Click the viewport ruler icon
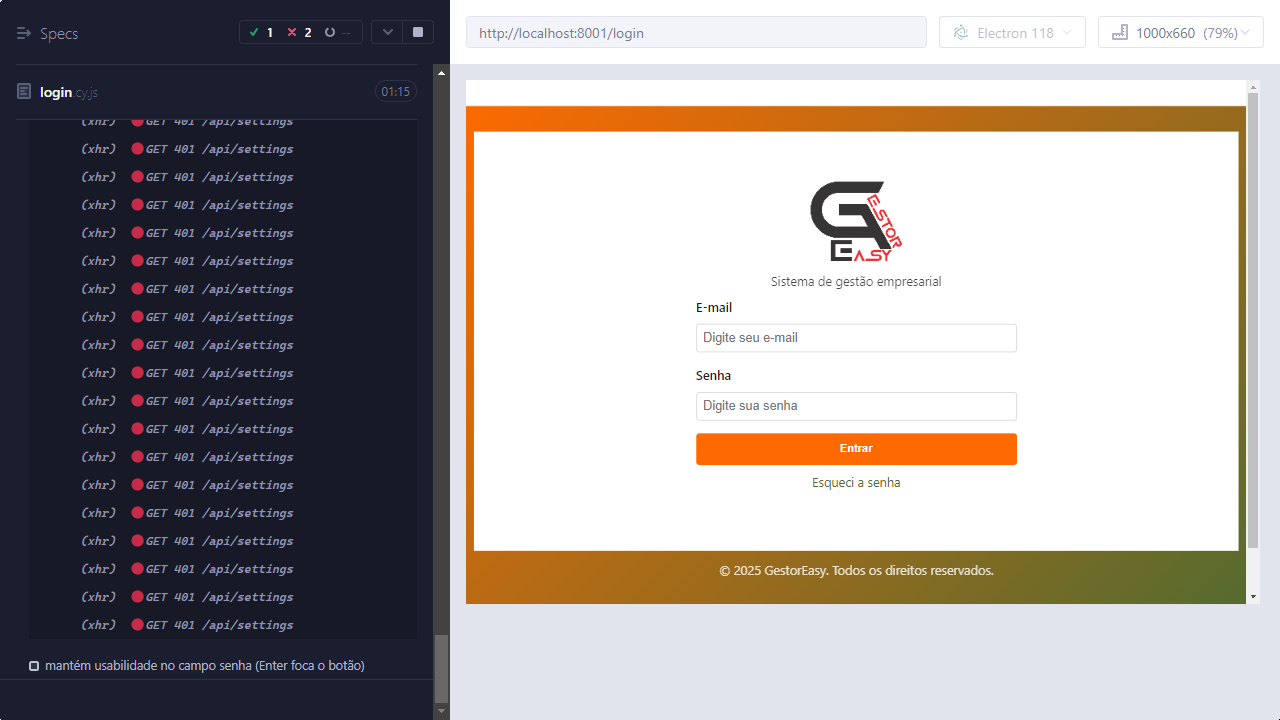Screen dimensions: 1280x720 pos(1119,33)
